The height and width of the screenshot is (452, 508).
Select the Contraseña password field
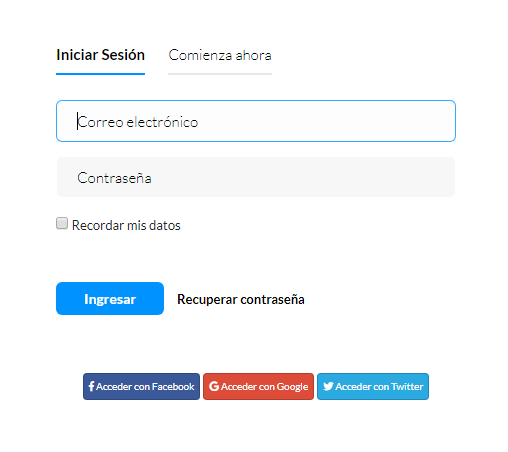point(256,177)
